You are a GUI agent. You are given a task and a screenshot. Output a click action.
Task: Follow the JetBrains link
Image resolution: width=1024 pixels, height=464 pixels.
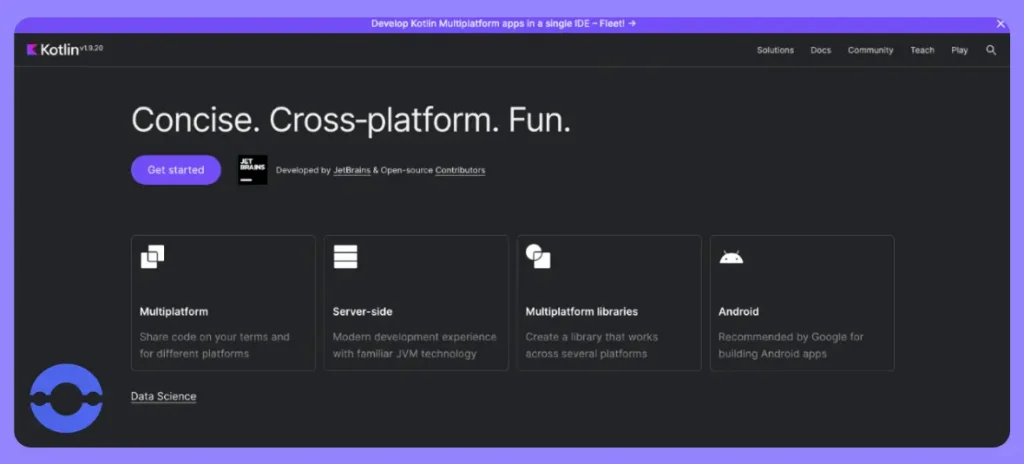tap(352, 170)
